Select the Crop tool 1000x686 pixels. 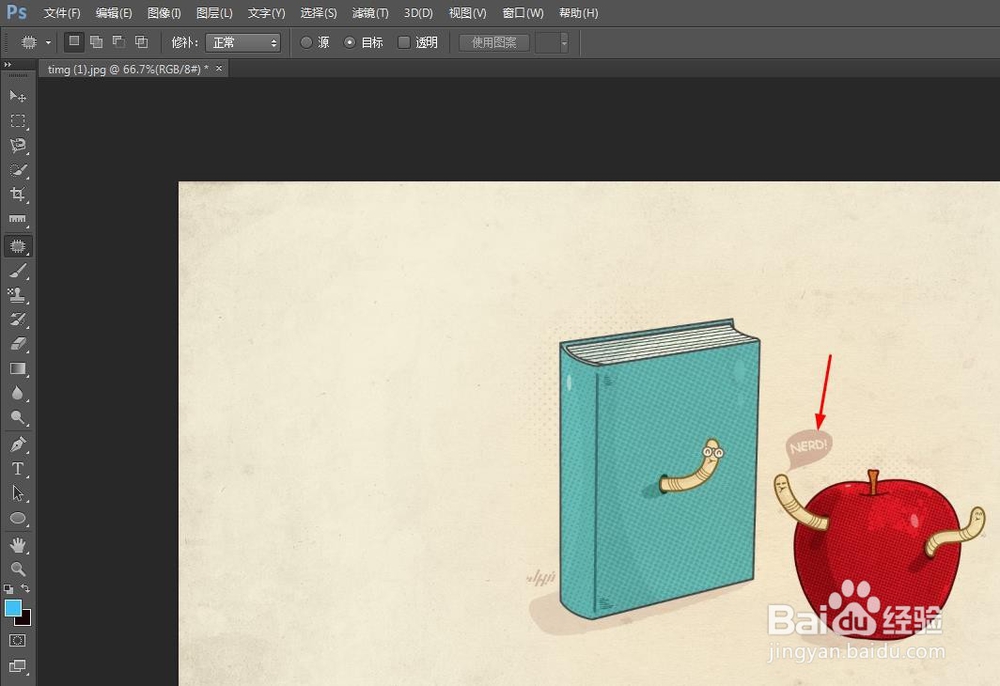[18, 194]
